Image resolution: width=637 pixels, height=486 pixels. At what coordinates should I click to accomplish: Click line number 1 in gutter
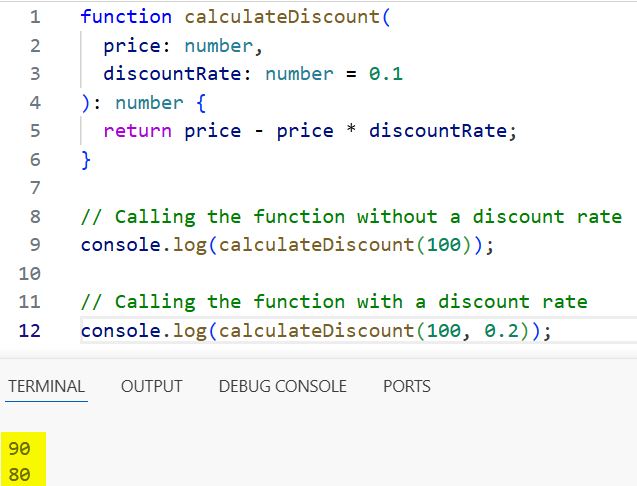click(x=35, y=17)
